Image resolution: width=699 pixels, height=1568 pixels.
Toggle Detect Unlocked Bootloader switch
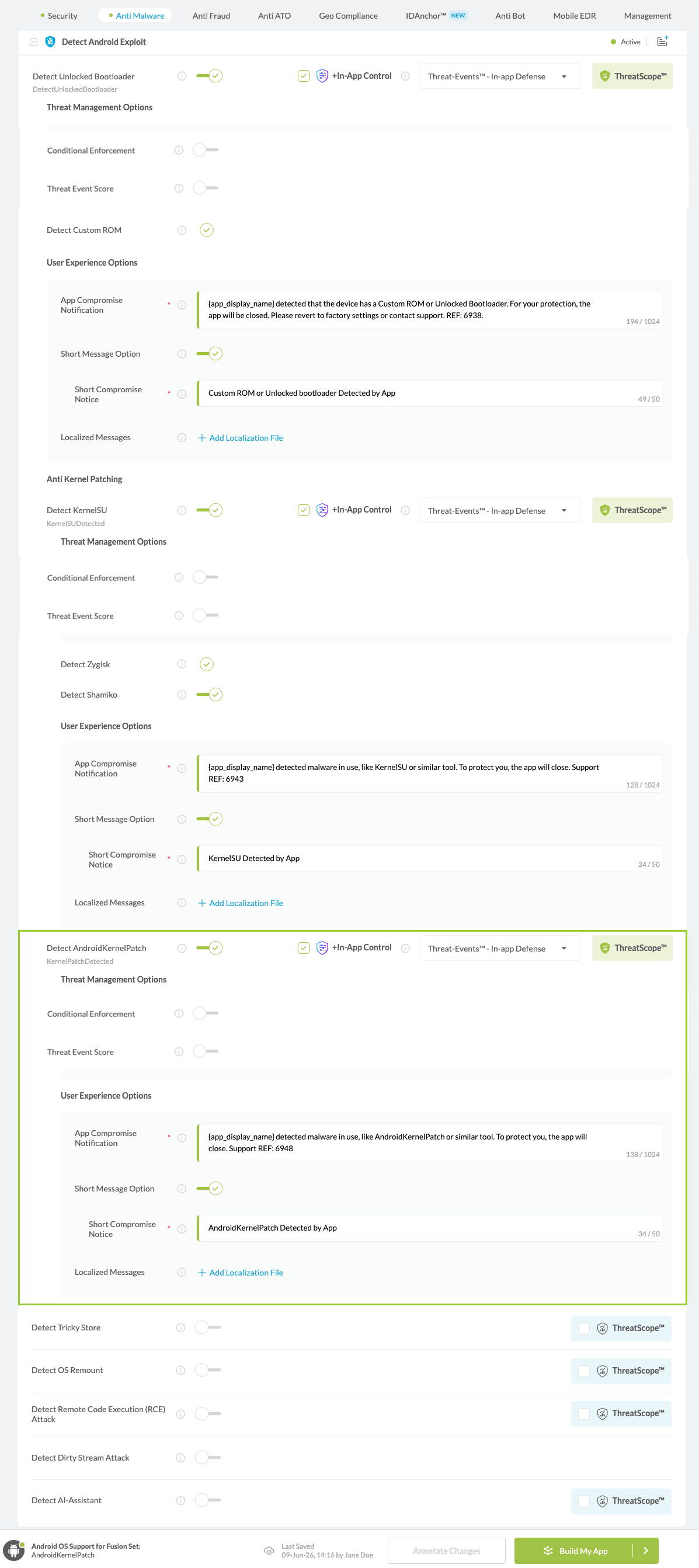click(209, 76)
